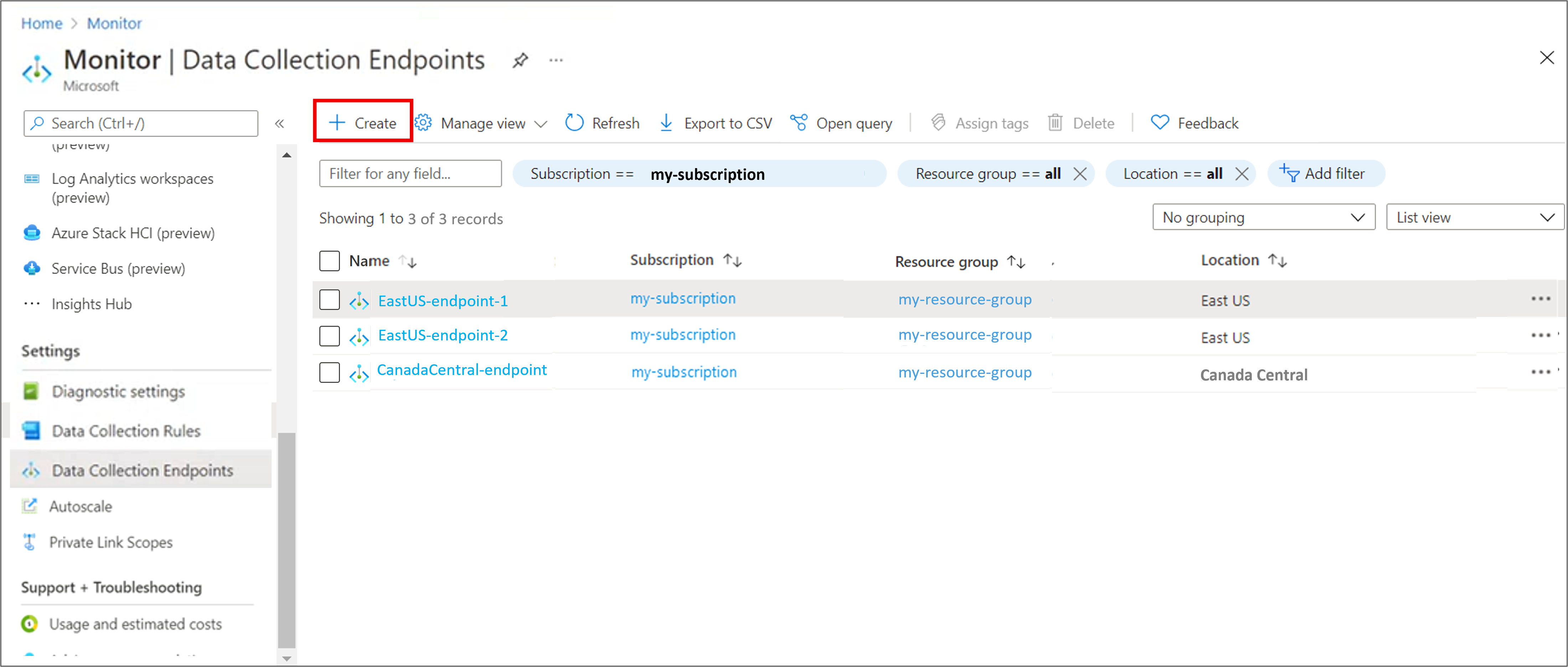Collapse the sidebar with the double chevron
Screen dimensions: 1568x667
(279, 124)
